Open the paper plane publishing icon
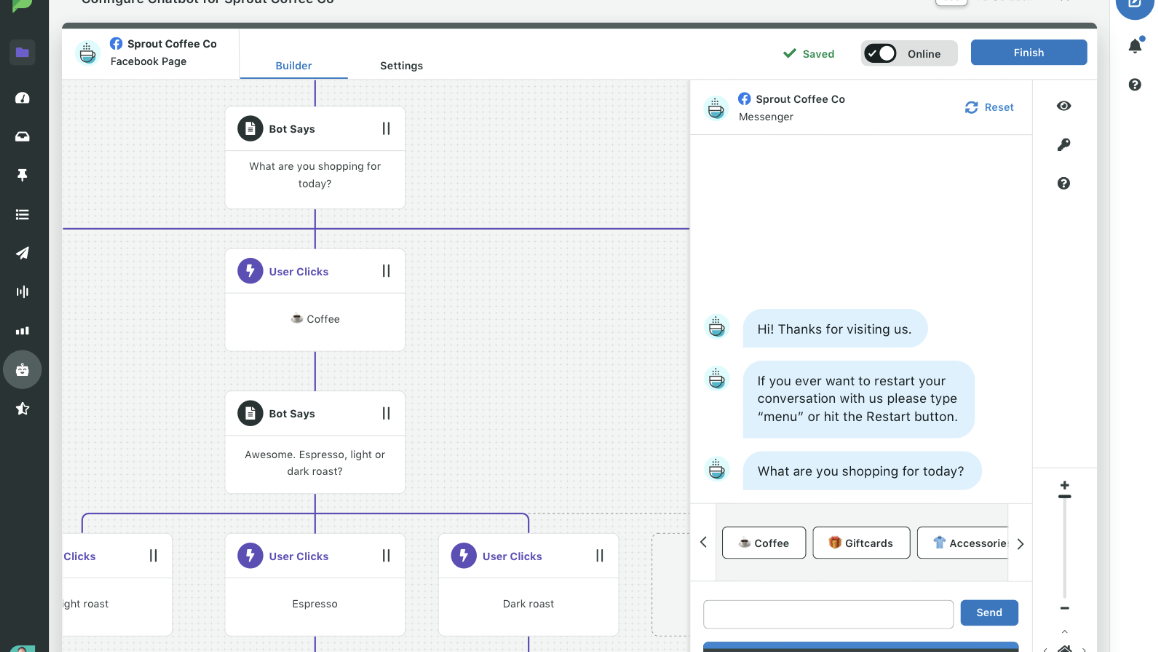This screenshot has height=652, width=1158. (22, 253)
